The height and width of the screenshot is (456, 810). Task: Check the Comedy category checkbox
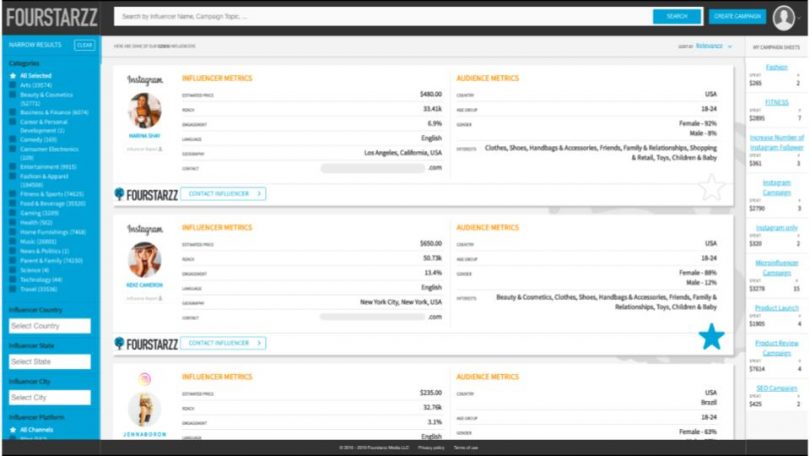[x=13, y=139]
